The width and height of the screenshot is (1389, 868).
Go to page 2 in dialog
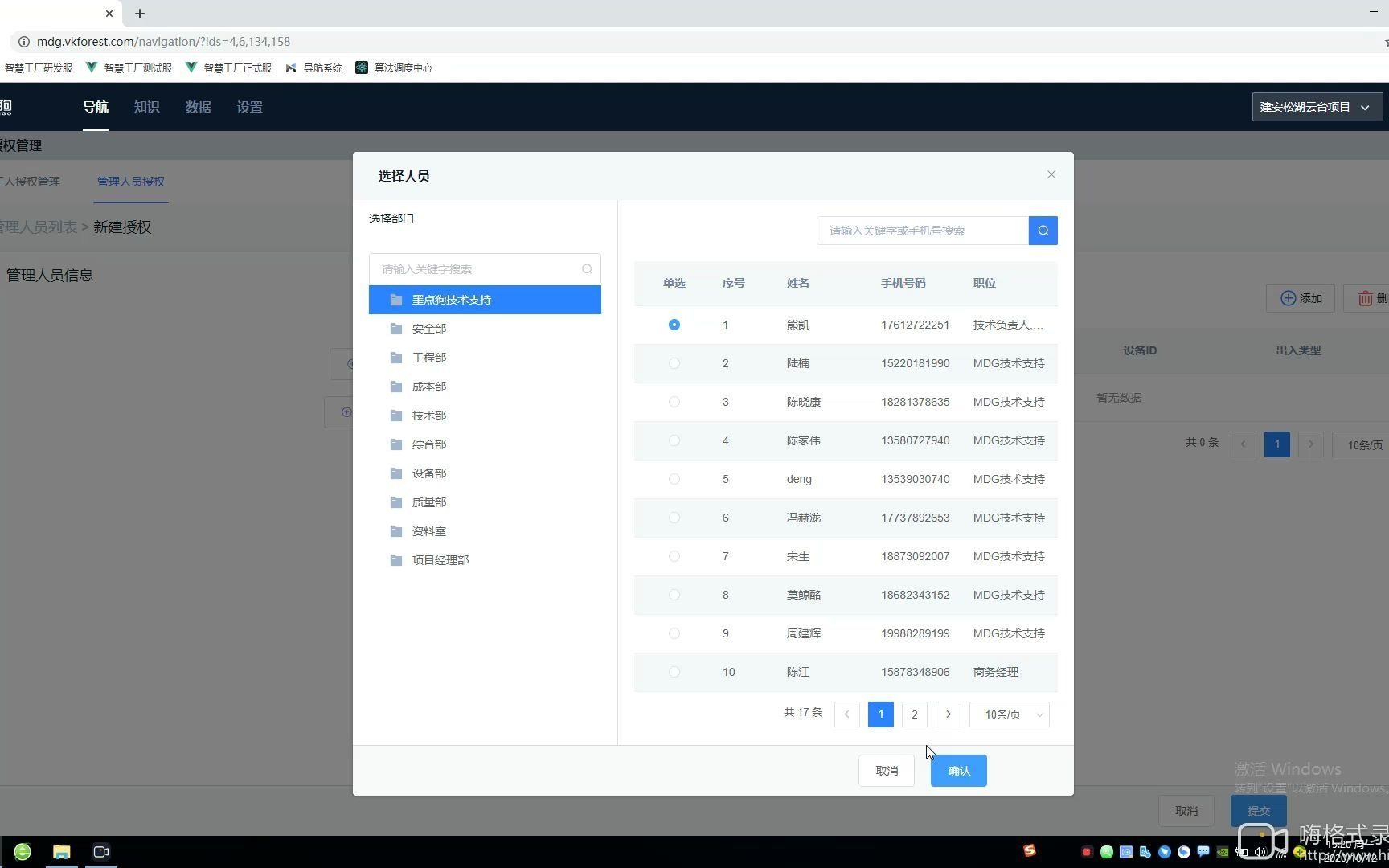point(915,714)
